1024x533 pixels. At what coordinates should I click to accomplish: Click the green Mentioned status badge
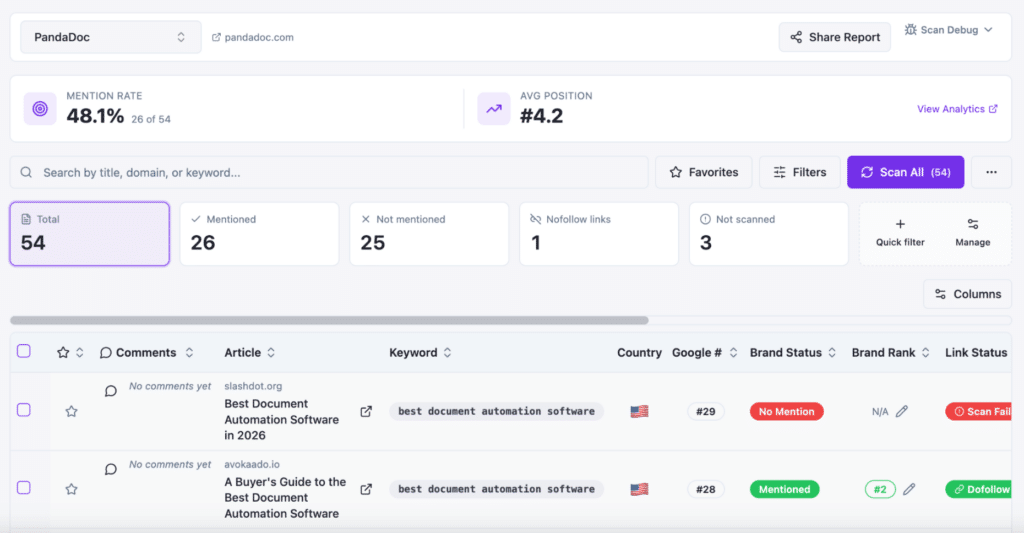[784, 489]
